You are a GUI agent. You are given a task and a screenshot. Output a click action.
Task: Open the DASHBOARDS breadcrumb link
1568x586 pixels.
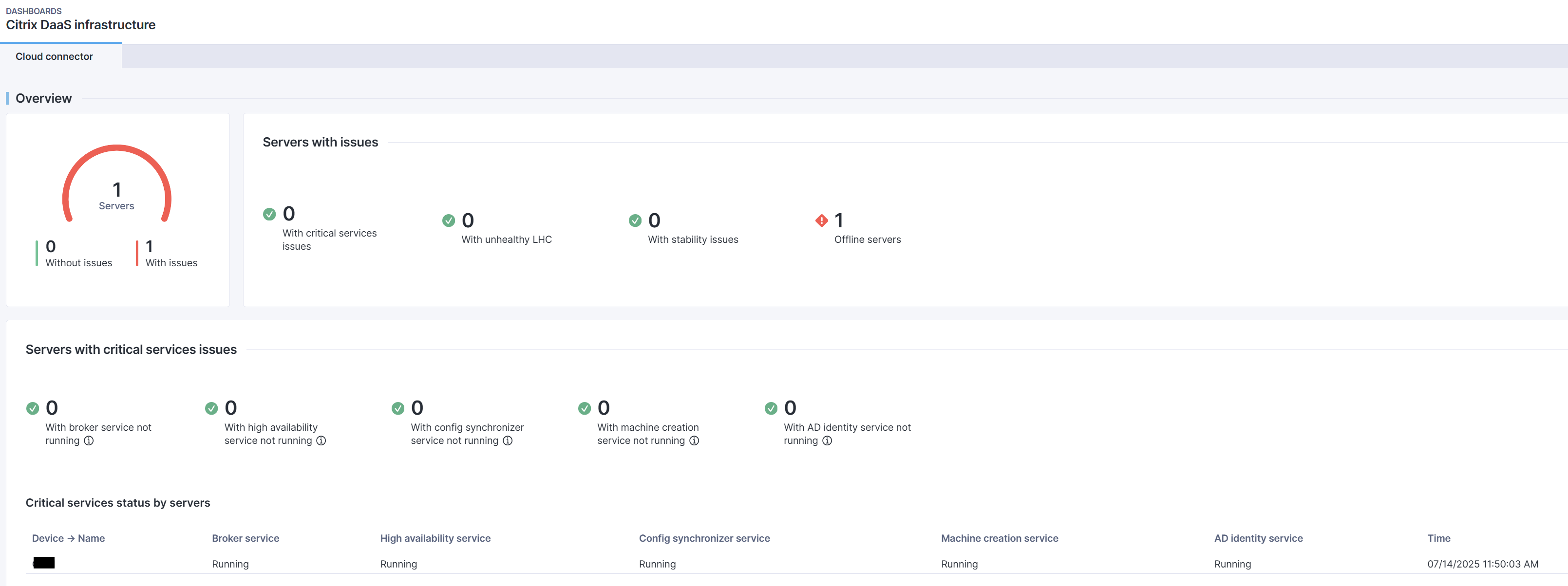coord(34,11)
